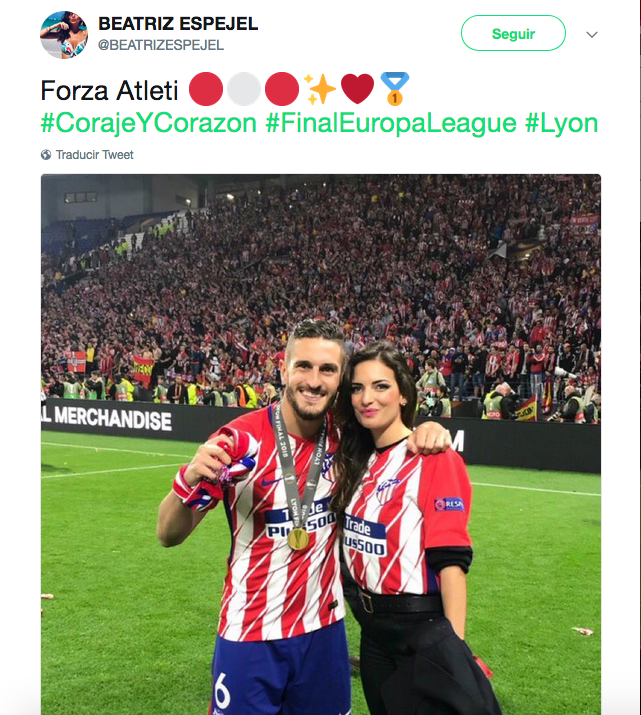Click the red circle emoji before sparkles

282,90
